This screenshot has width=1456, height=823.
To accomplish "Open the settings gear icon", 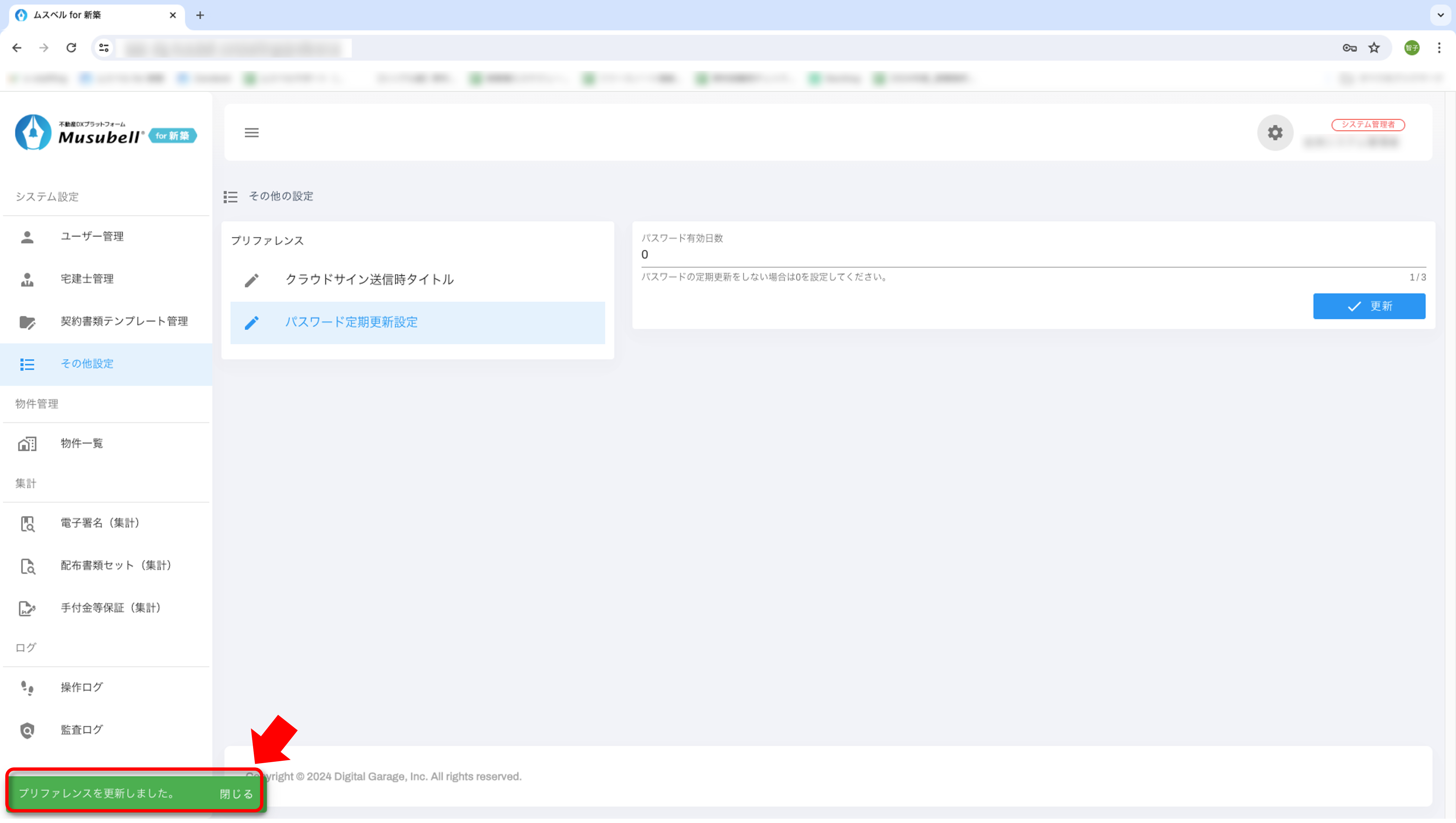I will point(1274,132).
